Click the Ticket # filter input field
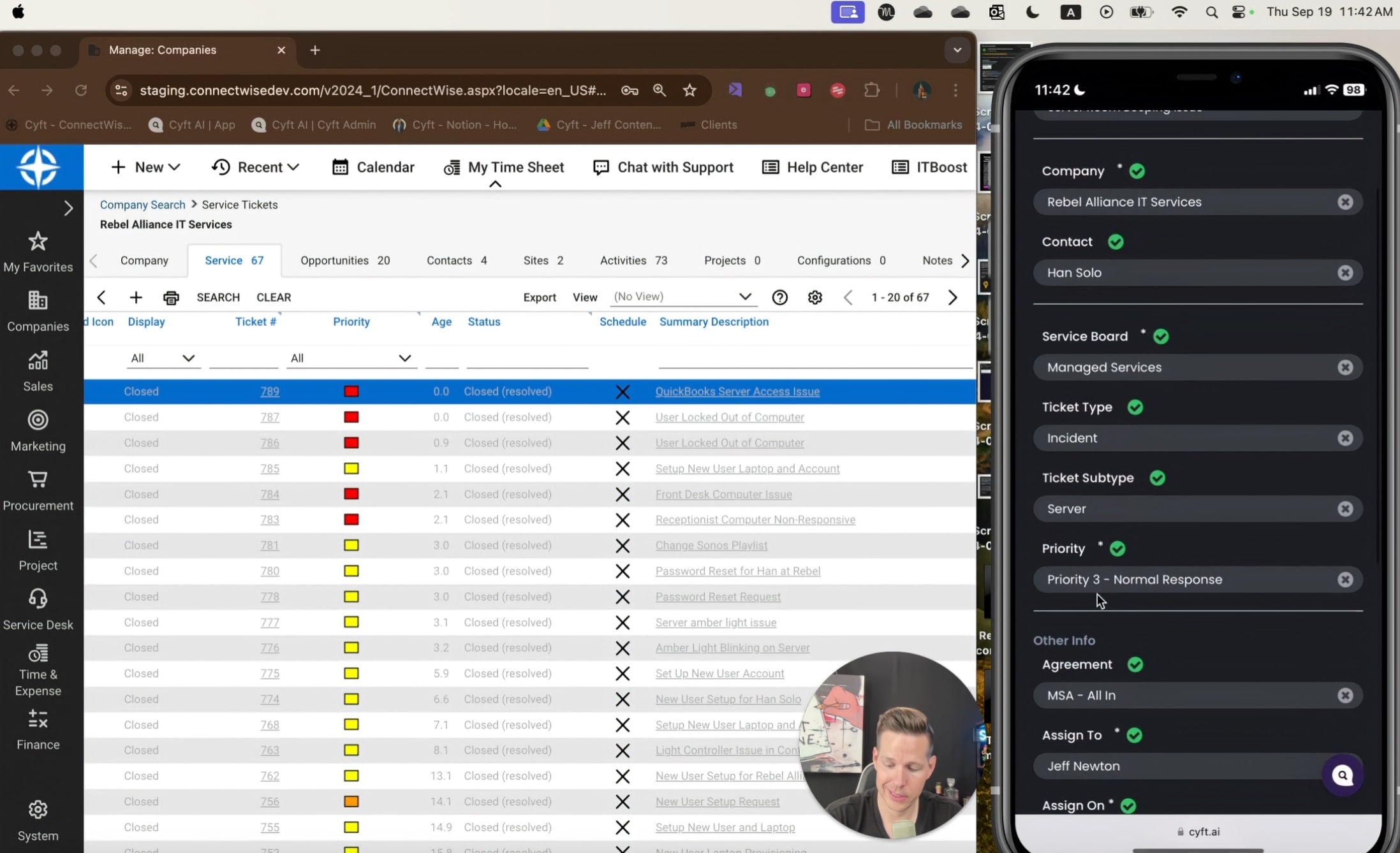 tap(244, 358)
